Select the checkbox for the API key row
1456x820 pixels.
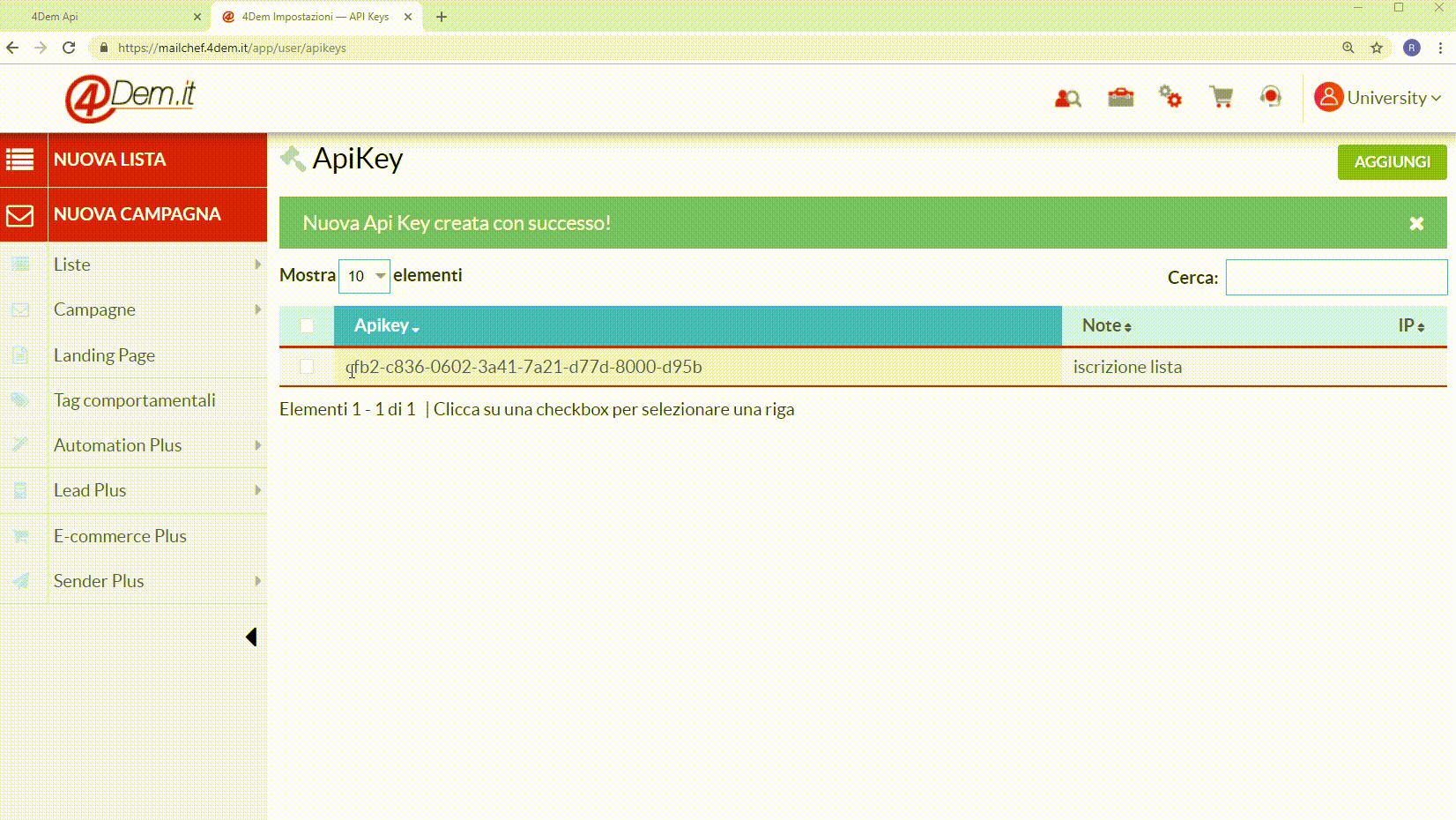click(307, 367)
